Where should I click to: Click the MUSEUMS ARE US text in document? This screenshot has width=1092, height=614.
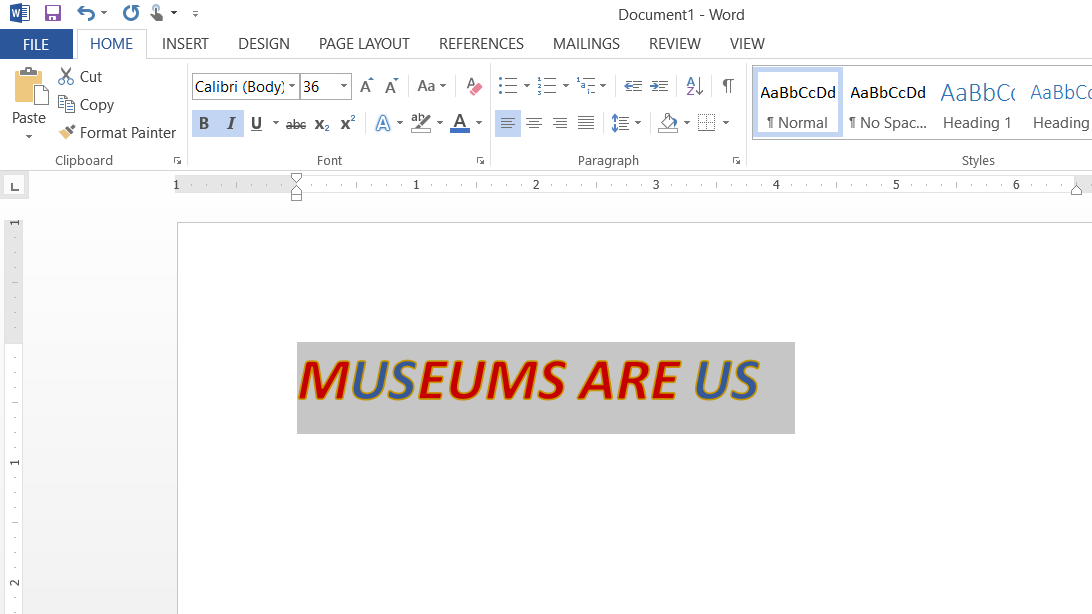tap(529, 381)
